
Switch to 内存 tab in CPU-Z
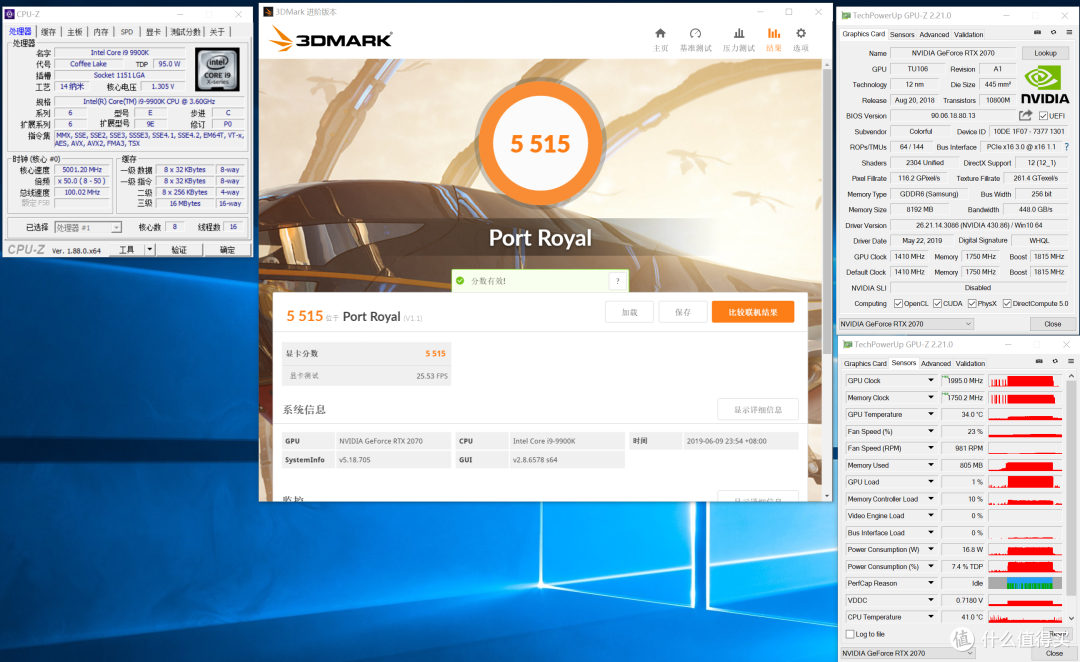pos(101,32)
